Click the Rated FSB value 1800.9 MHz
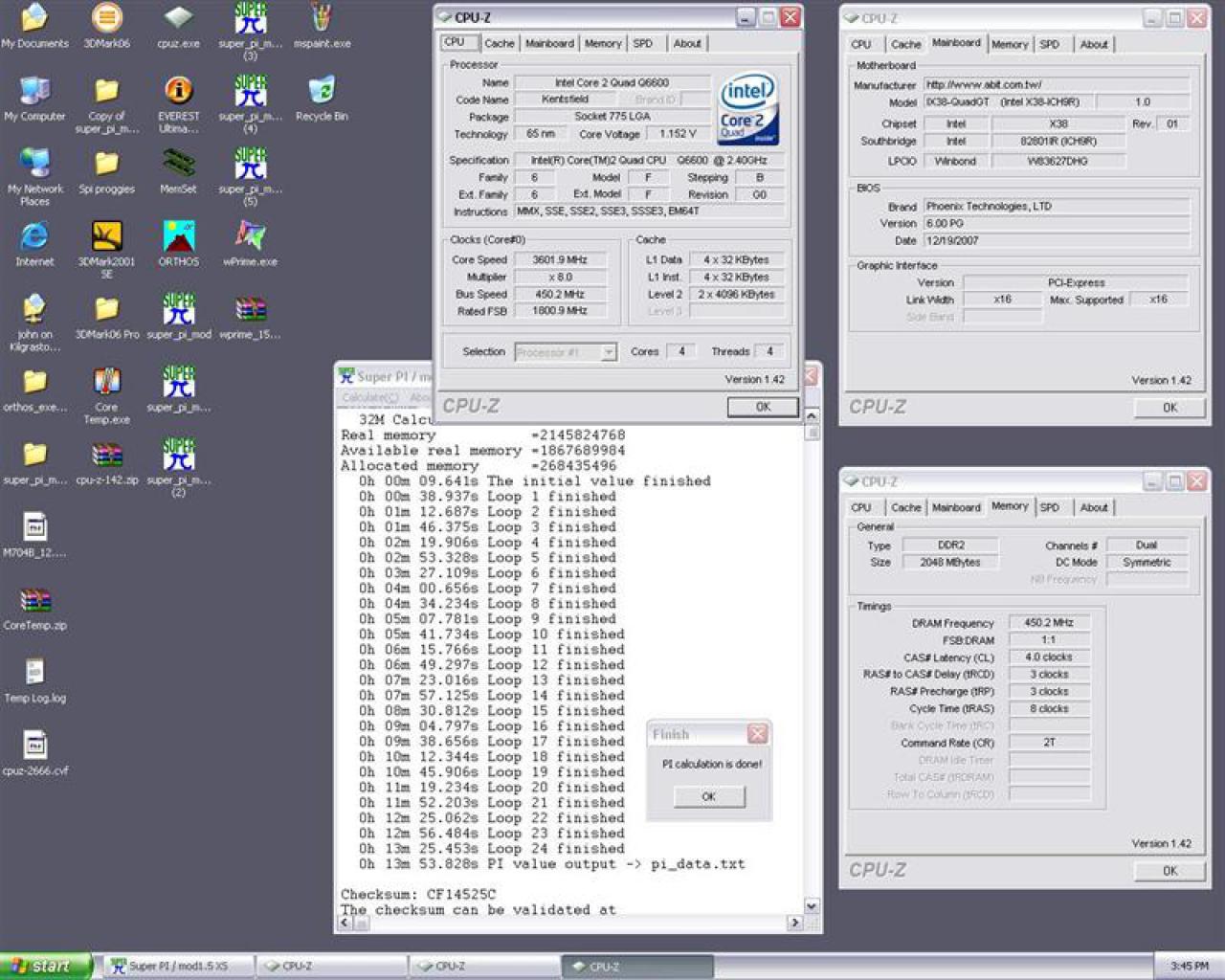1225x980 pixels. [x=560, y=311]
